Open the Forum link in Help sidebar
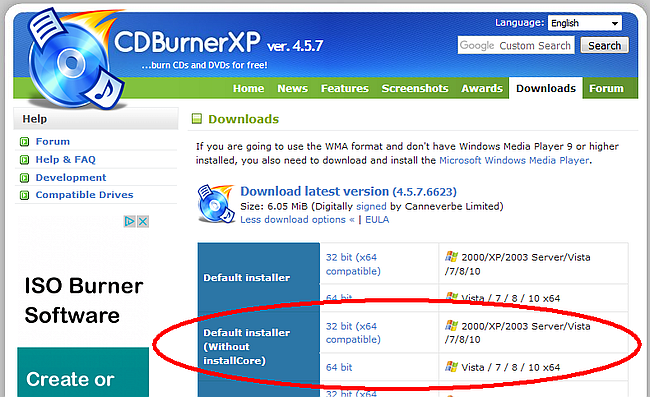 [53, 142]
